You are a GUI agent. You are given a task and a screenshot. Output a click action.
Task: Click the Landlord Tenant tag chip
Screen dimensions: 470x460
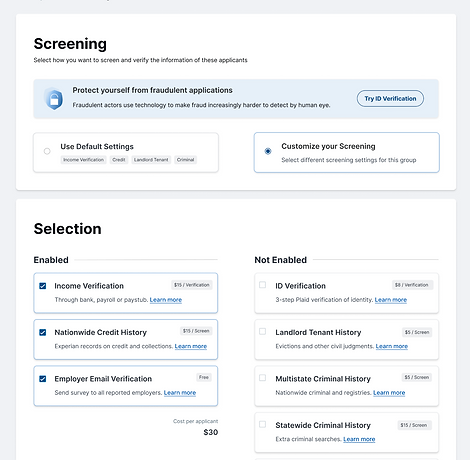pyautogui.click(x=151, y=160)
